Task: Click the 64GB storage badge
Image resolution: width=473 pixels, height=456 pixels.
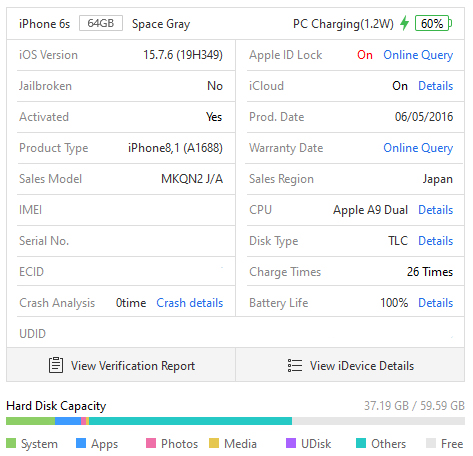Action: [x=101, y=23]
